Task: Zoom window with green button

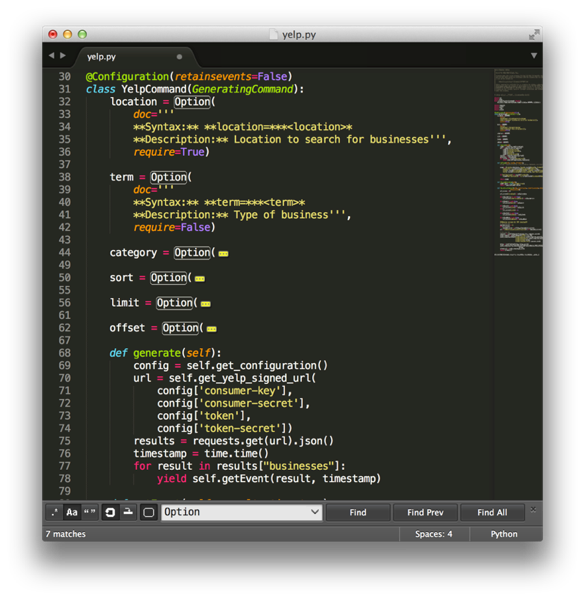Action: [82, 34]
